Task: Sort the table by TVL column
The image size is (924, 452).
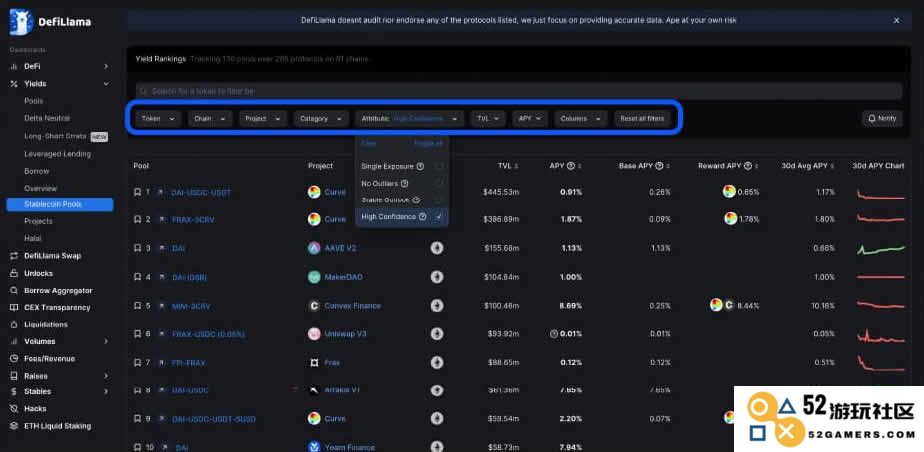Action: (x=507, y=166)
